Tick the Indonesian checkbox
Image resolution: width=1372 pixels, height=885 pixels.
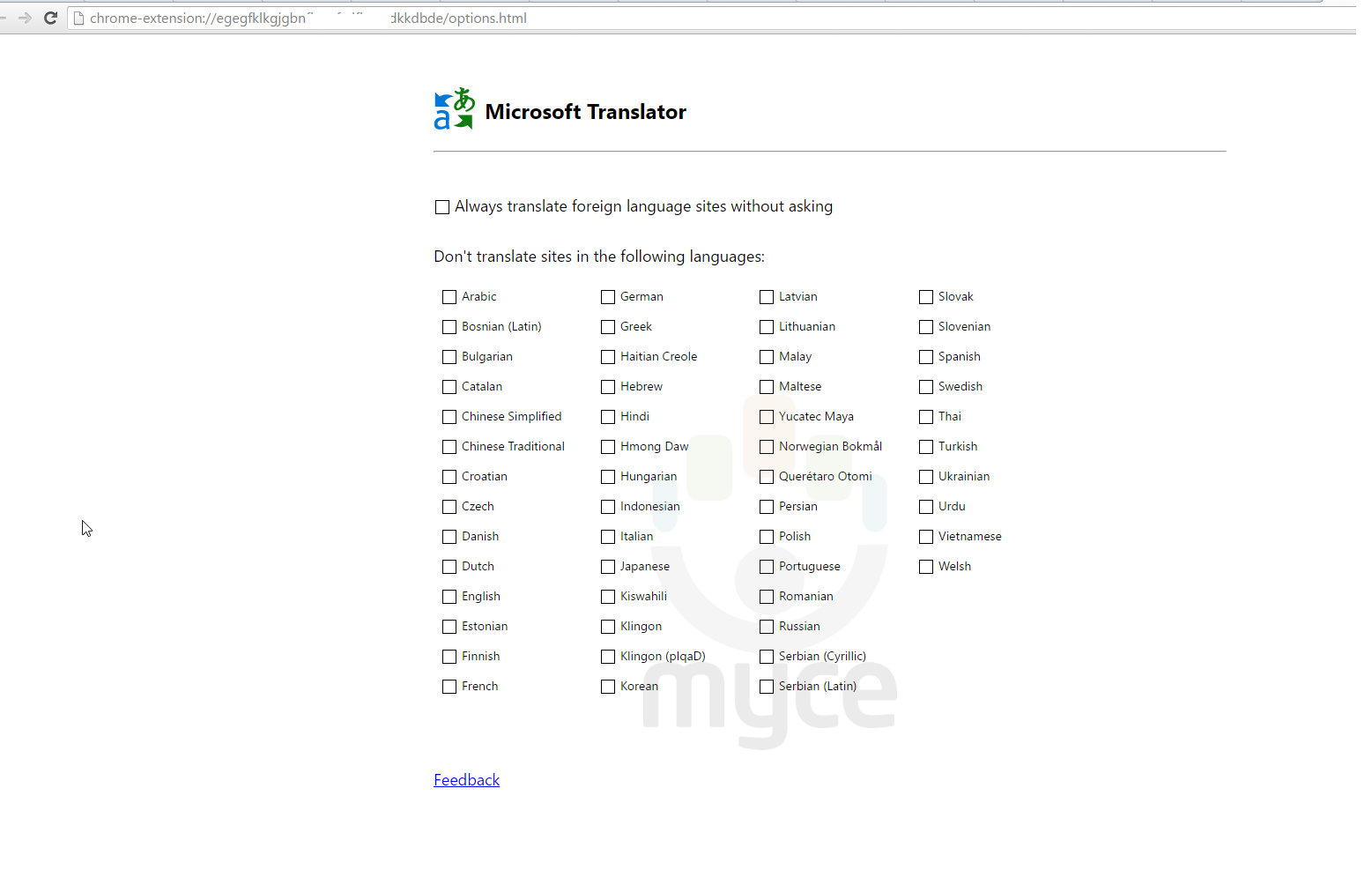tap(608, 507)
